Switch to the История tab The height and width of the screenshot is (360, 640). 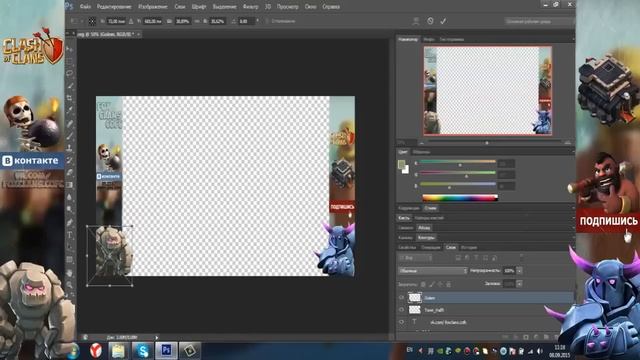point(469,247)
